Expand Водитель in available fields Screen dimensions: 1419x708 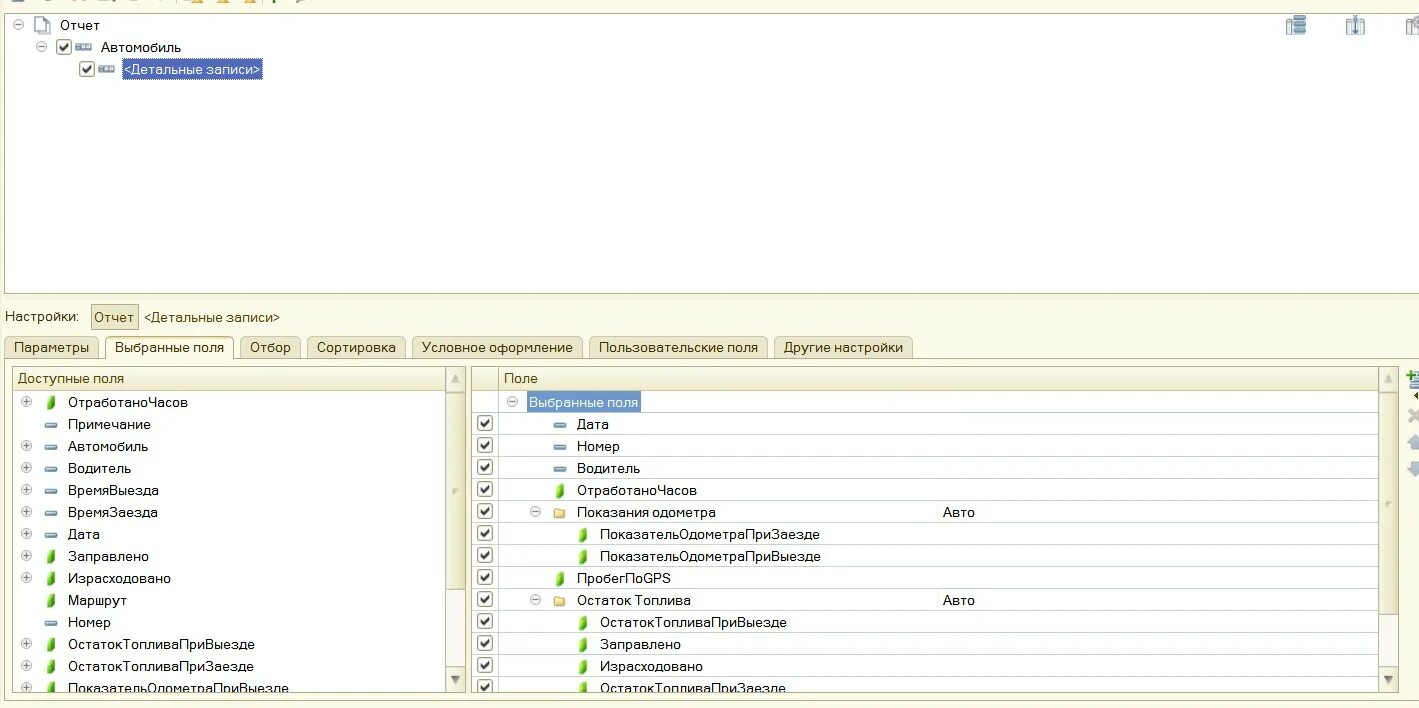pos(26,468)
